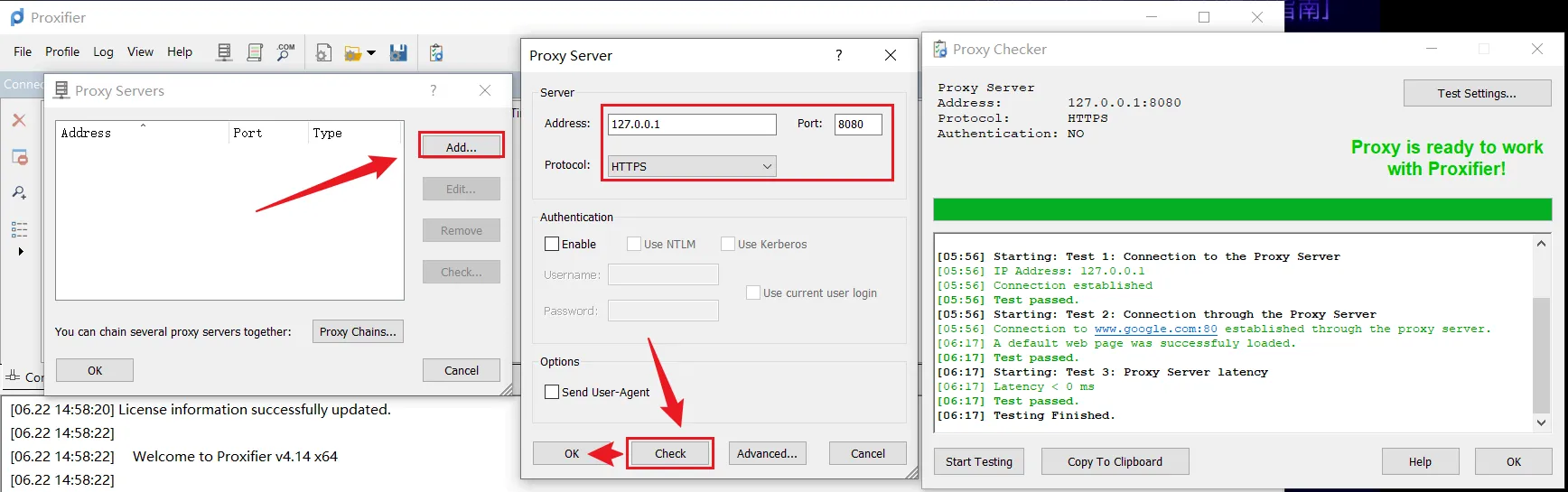Open Proxification Rules toolbar icon
Image resolution: width=1568 pixels, height=492 pixels.
tap(255, 52)
